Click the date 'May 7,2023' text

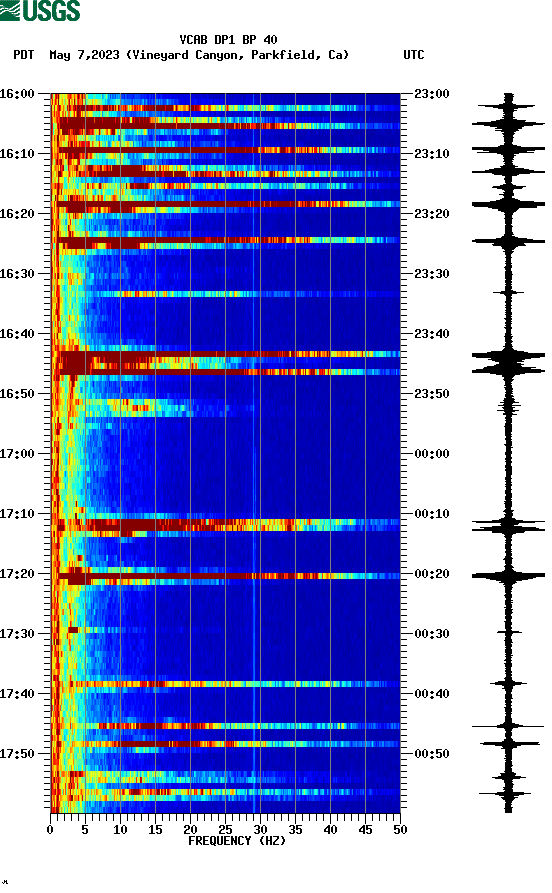pyautogui.click(x=84, y=55)
